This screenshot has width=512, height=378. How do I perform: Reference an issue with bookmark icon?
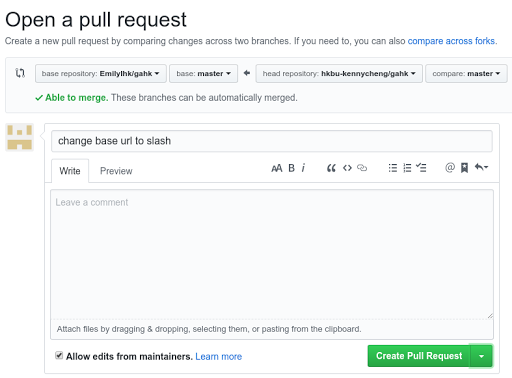click(464, 168)
